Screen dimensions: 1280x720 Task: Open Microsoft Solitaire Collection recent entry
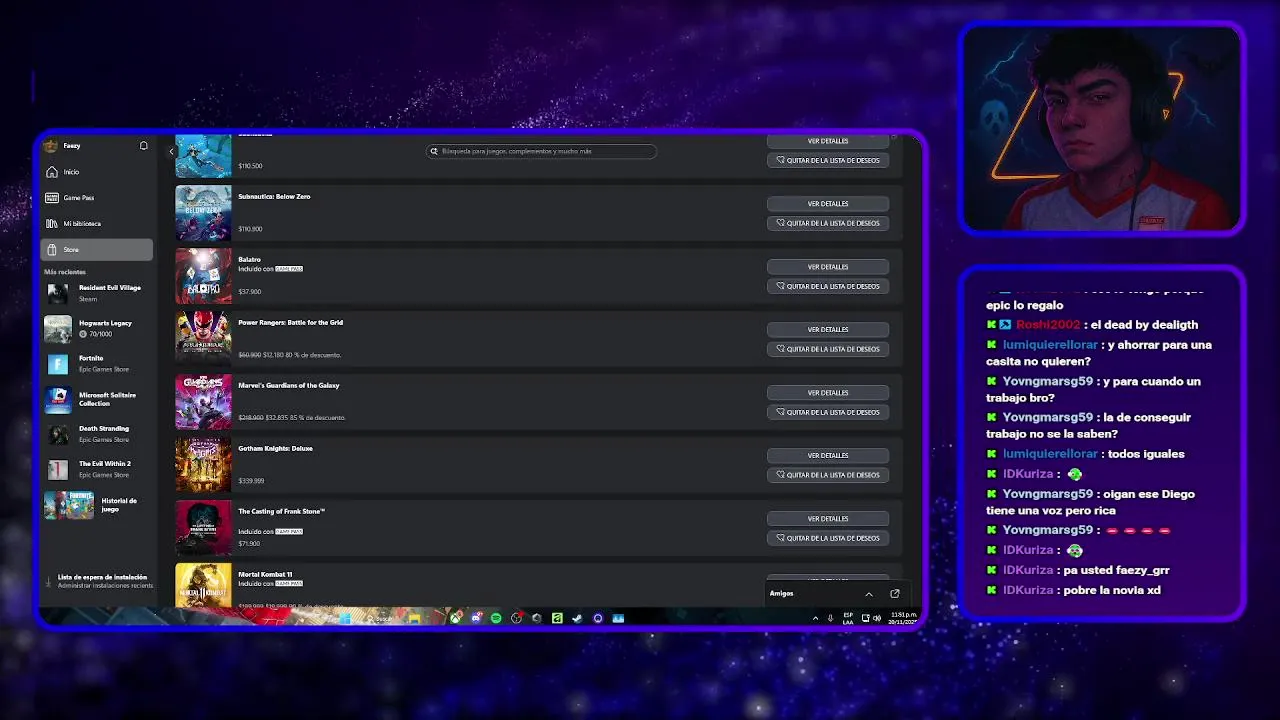coord(96,399)
